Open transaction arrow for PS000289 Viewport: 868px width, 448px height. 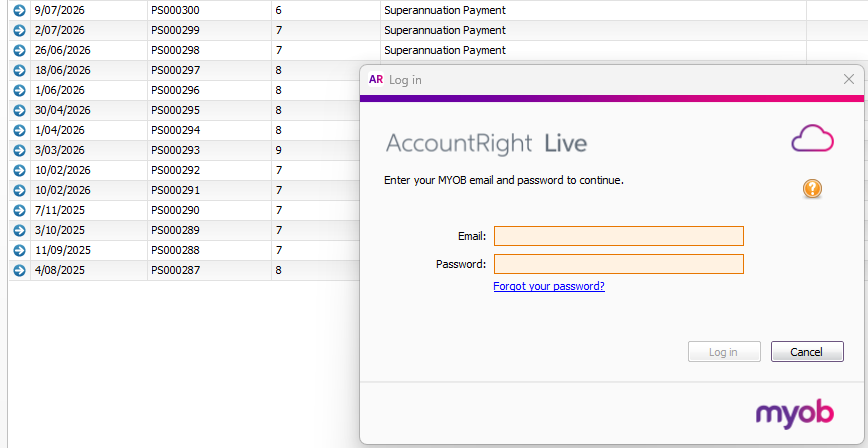[19, 230]
